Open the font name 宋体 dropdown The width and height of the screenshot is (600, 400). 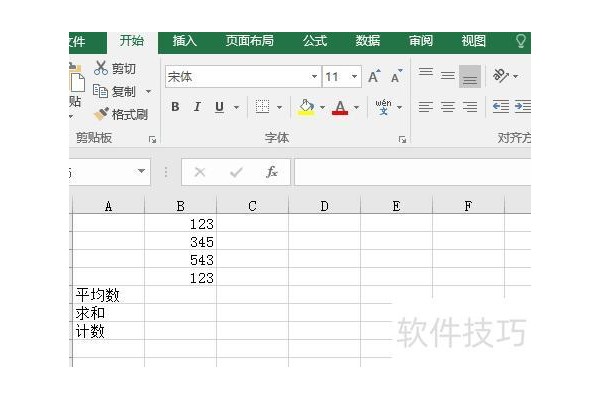point(314,76)
